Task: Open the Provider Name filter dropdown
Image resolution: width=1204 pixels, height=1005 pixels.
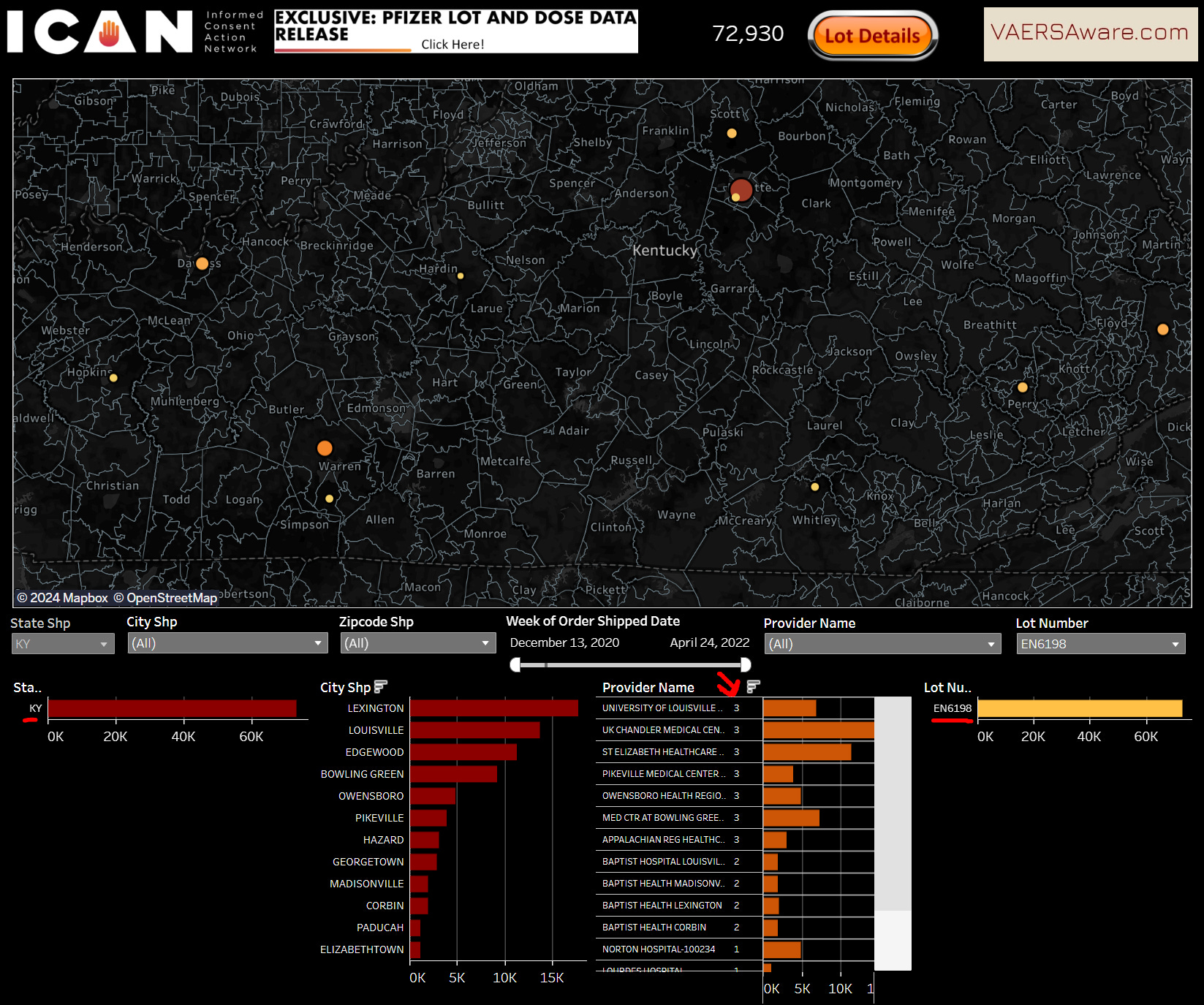Action: point(882,644)
